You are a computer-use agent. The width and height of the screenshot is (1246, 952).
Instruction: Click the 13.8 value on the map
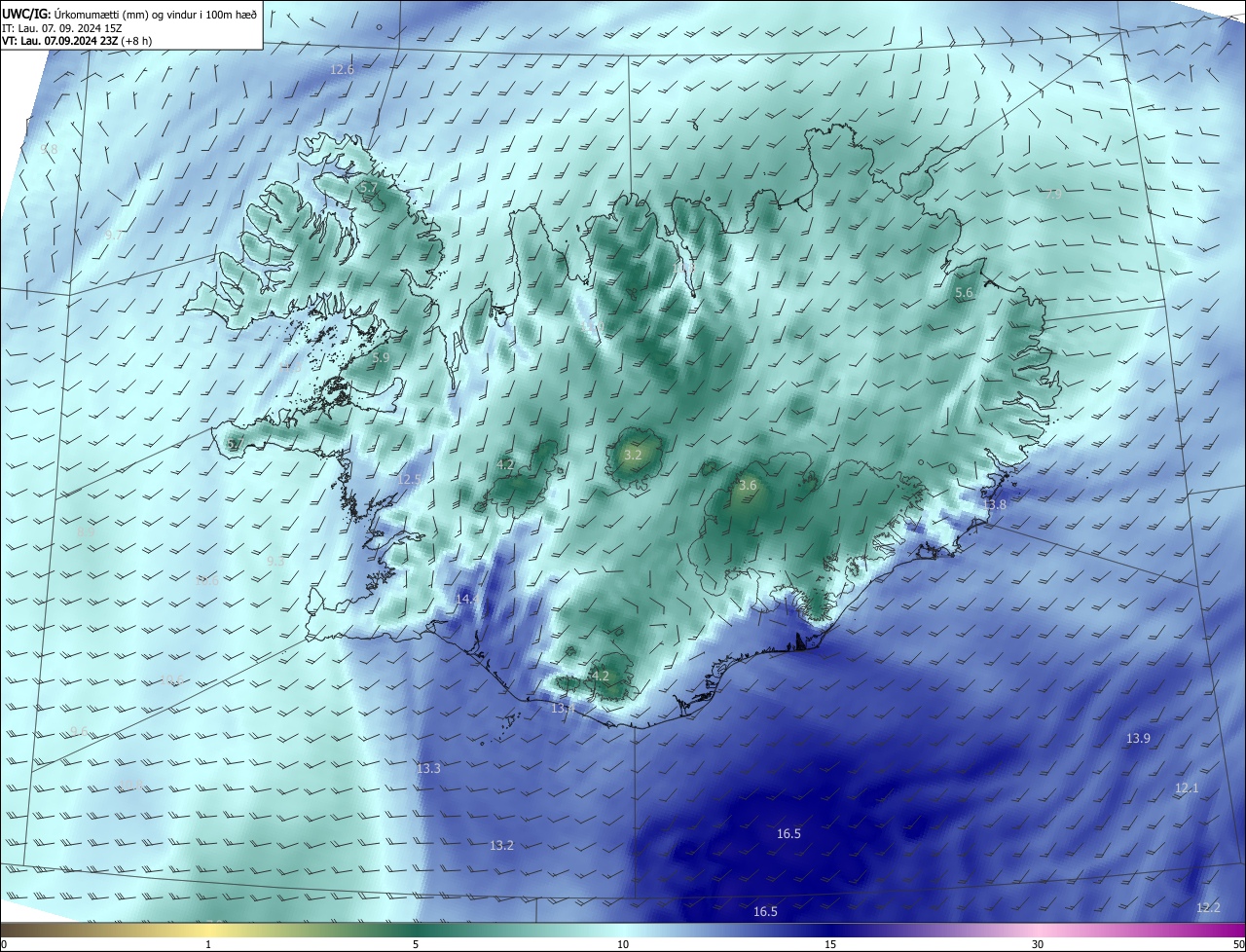click(x=995, y=505)
